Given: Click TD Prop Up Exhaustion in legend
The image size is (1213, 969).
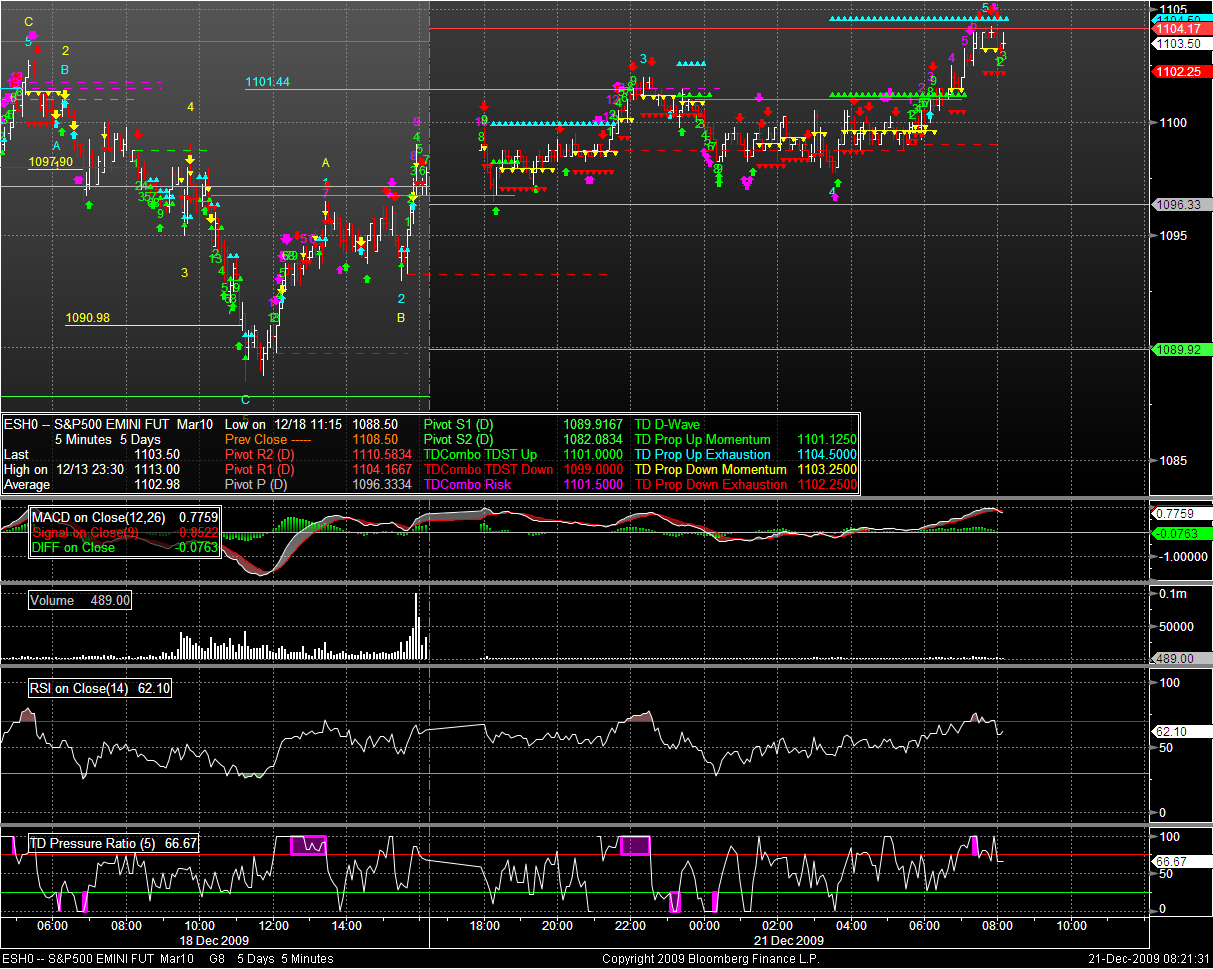Looking at the screenshot, I should pos(702,455).
